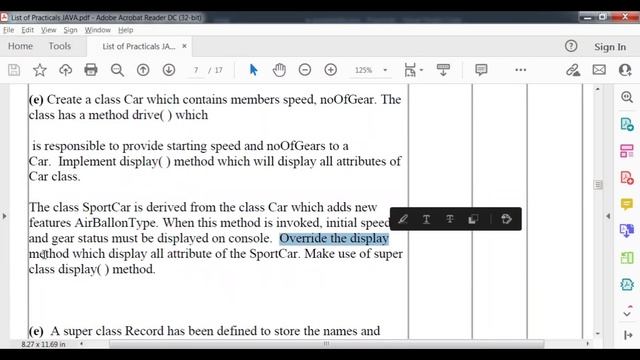This screenshot has height=360, width=640.
Task: Click the horizontal scrollbar thumb
Action: [x=327, y=344]
